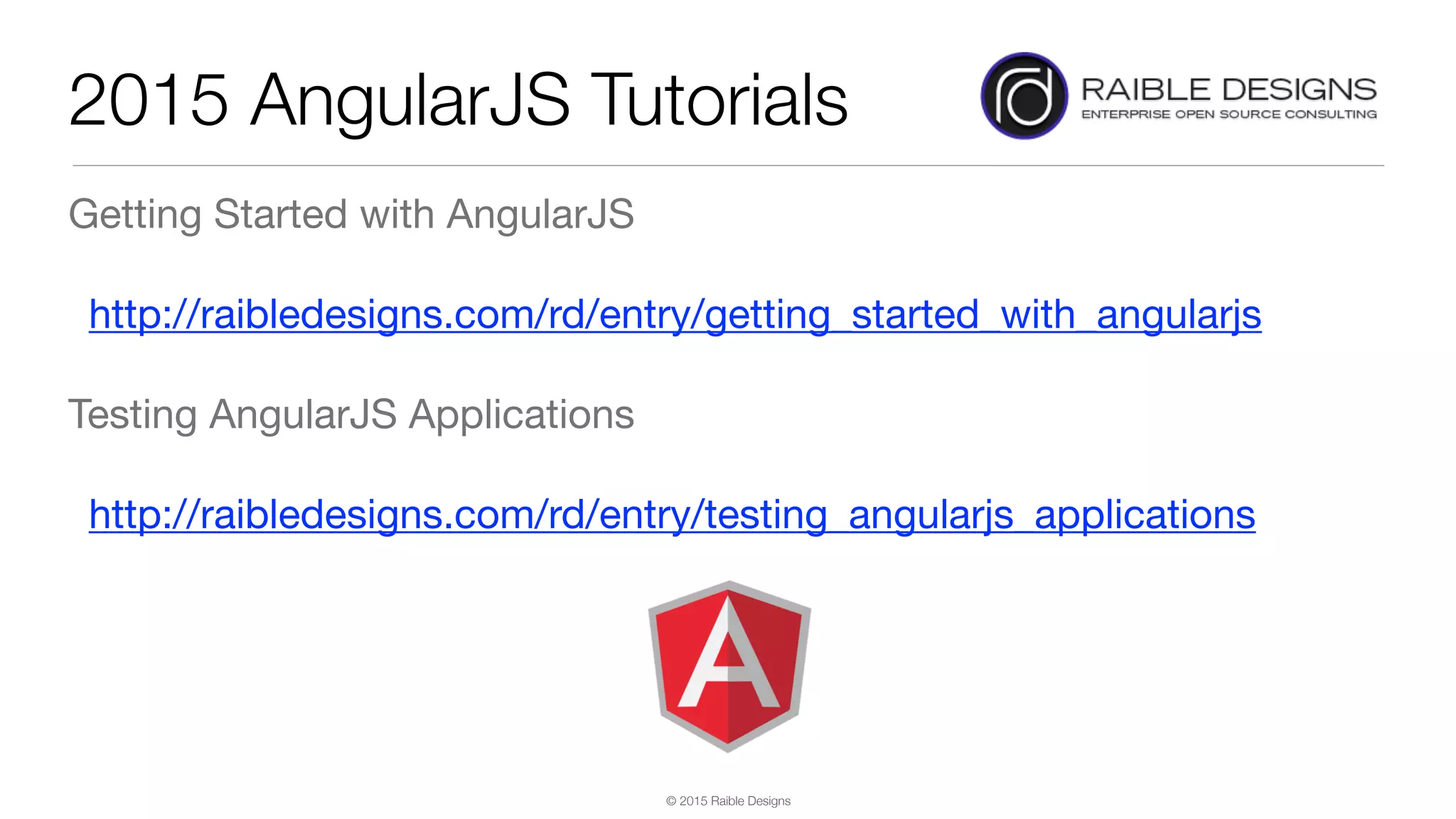Click the '© 2015 Raible Designs' footer
This screenshot has height=819, width=1456.
click(728, 801)
